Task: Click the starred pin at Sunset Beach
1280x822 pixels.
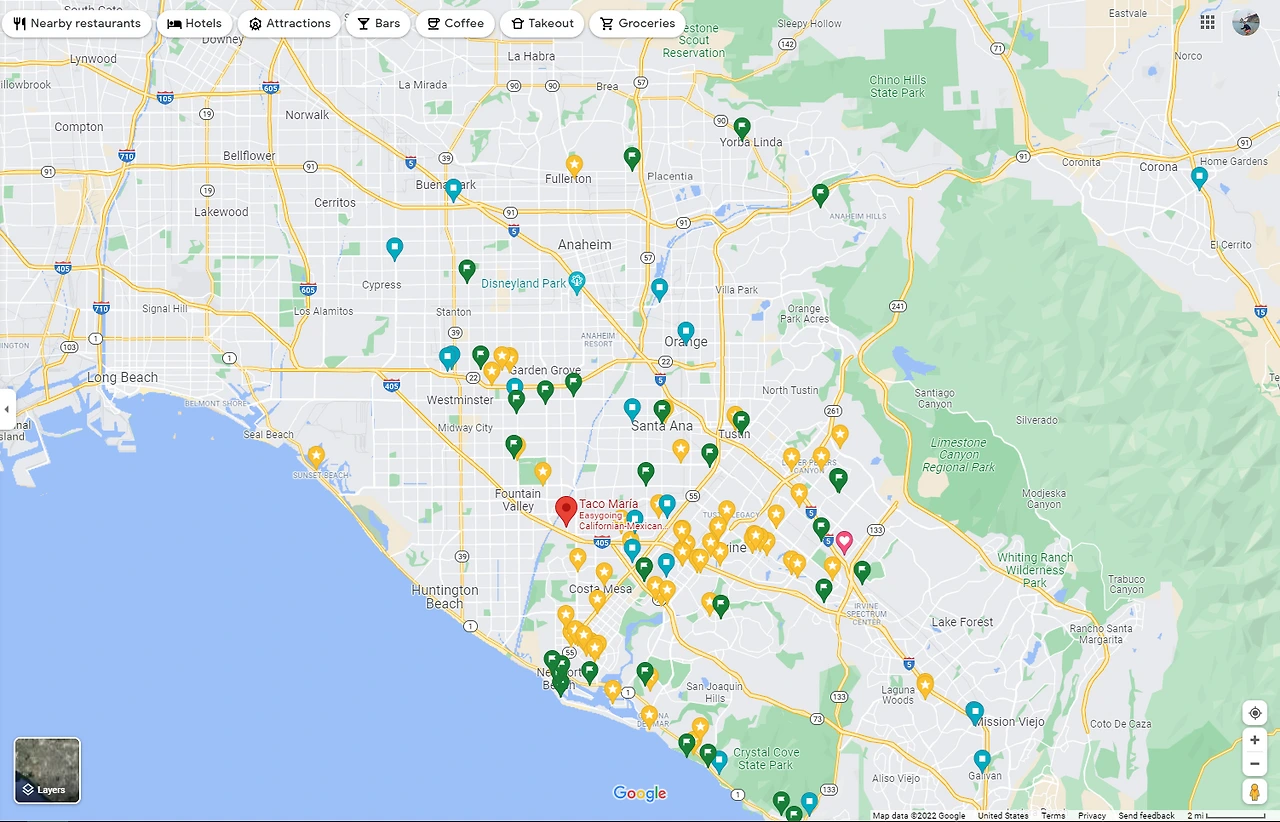Action: pyautogui.click(x=316, y=456)
